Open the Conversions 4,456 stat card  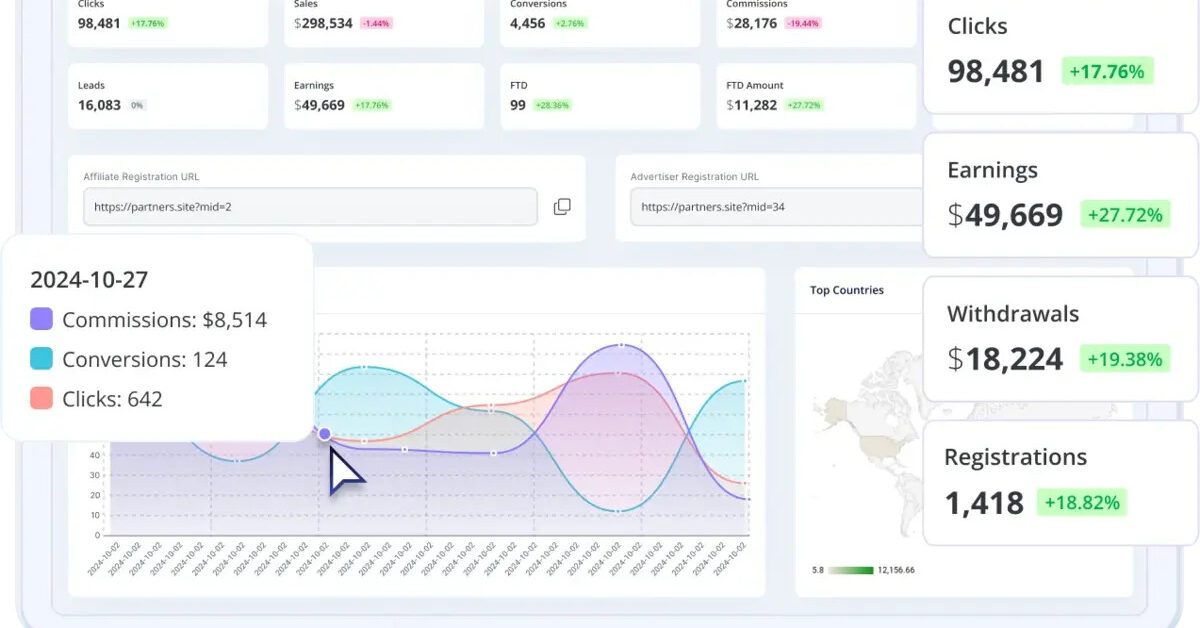(x=600, y=22)
